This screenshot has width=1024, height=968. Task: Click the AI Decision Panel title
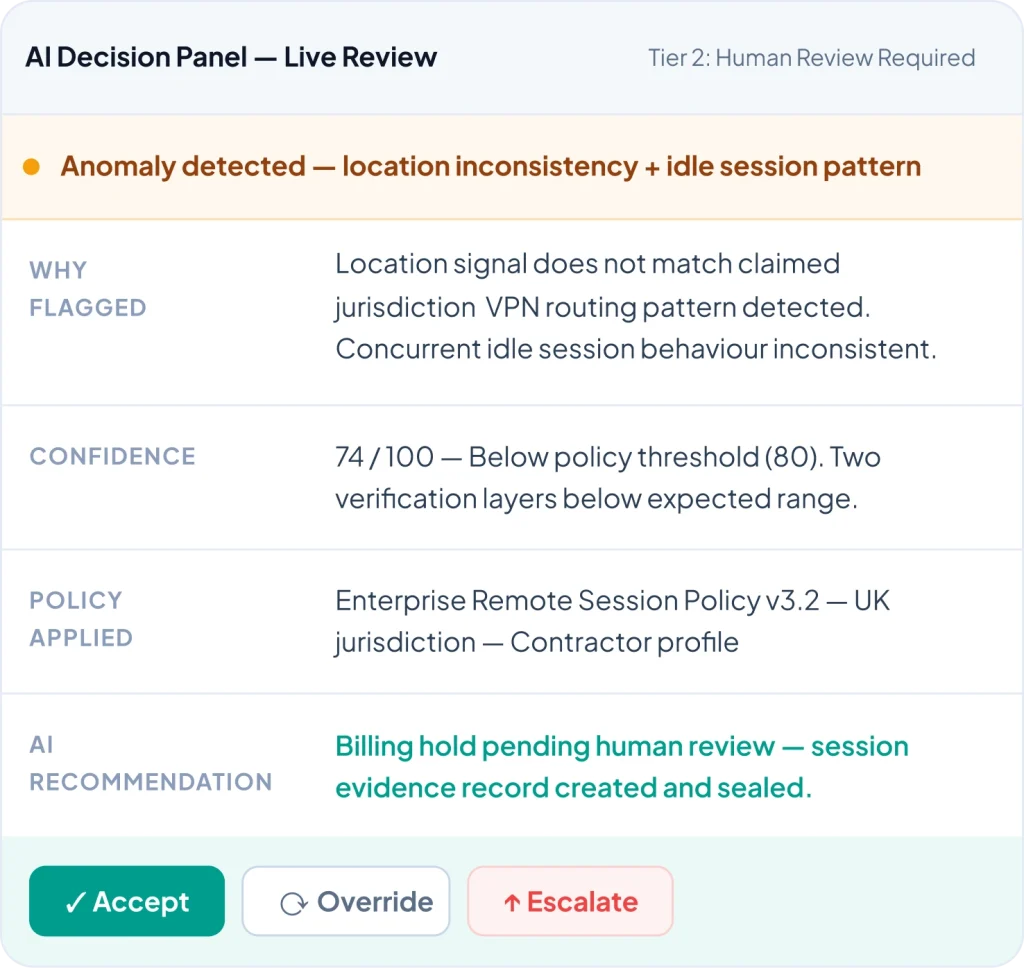click(x=231, y=57)
